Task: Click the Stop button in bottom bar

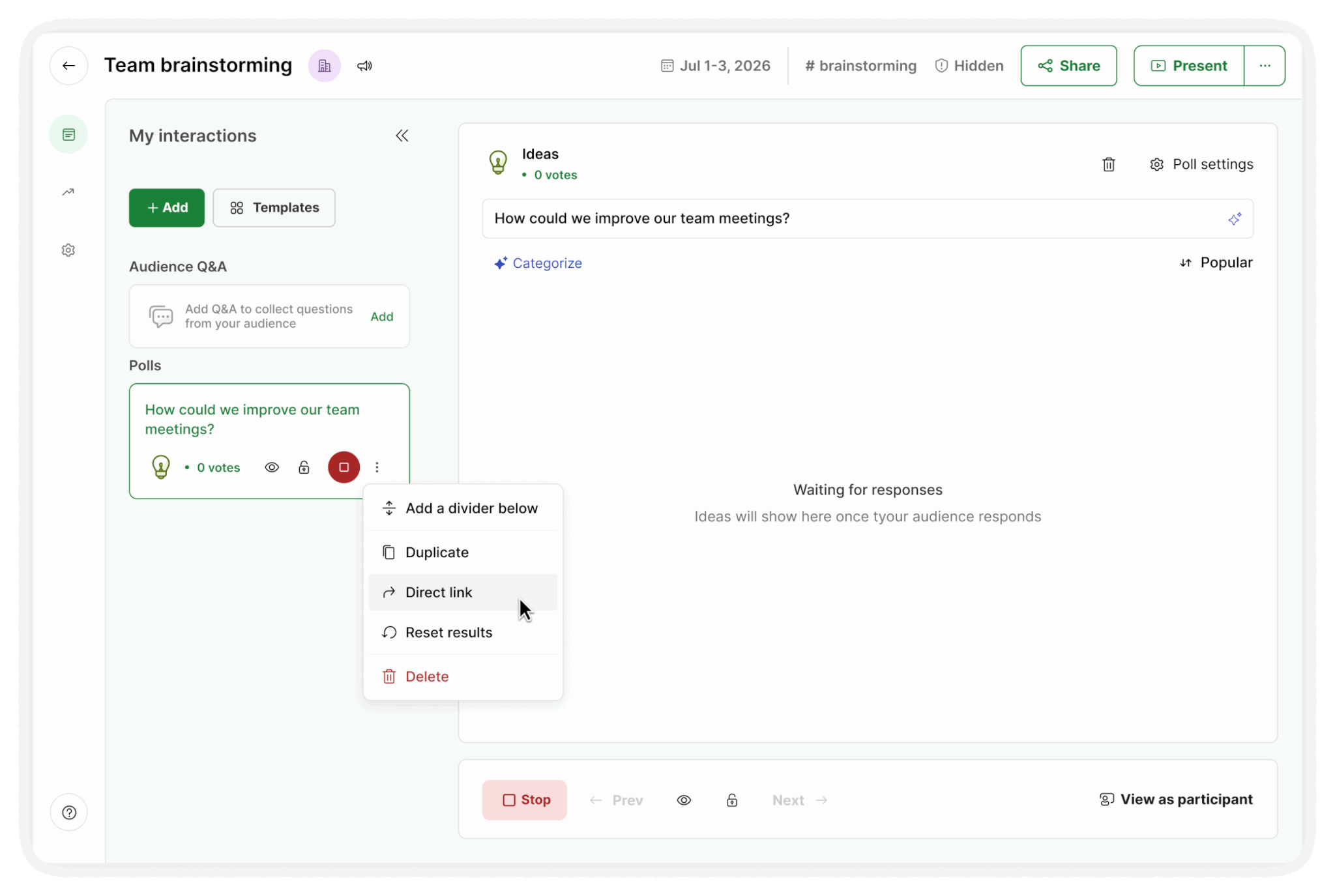Action: click(525, 800)
